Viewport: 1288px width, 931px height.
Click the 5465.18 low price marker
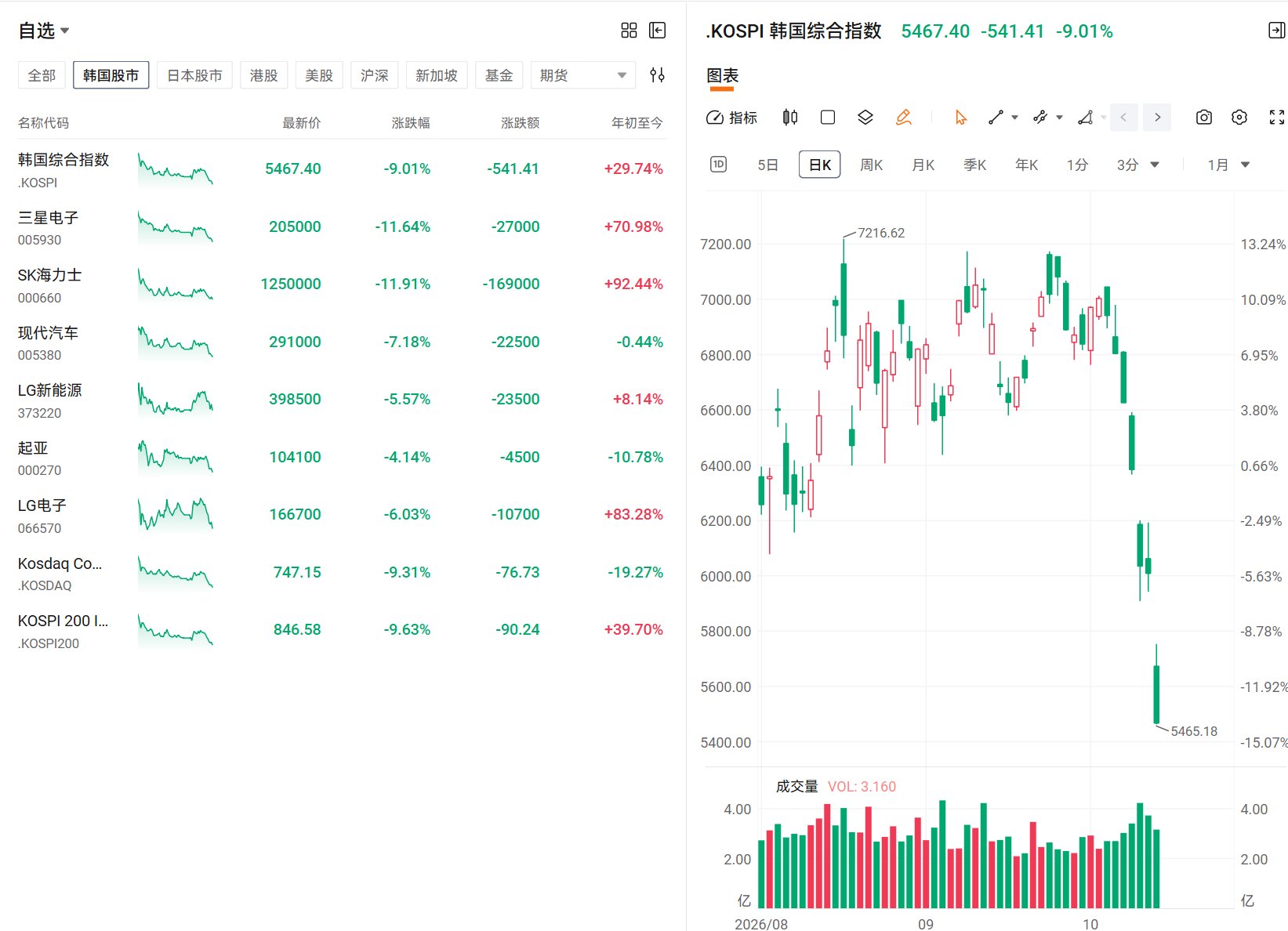[x=1194, y=731]
